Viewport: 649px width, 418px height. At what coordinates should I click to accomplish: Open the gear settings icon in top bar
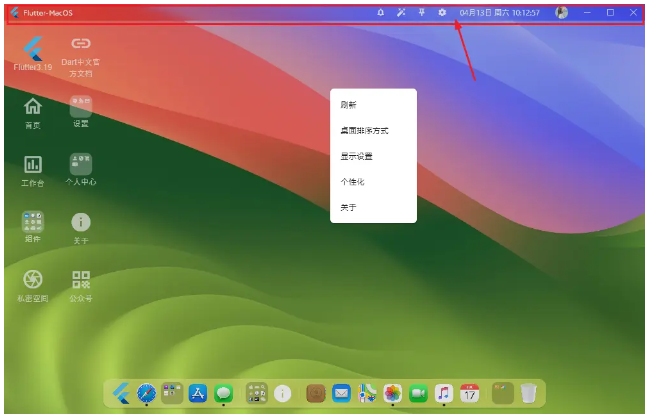[x=442, y=13]
